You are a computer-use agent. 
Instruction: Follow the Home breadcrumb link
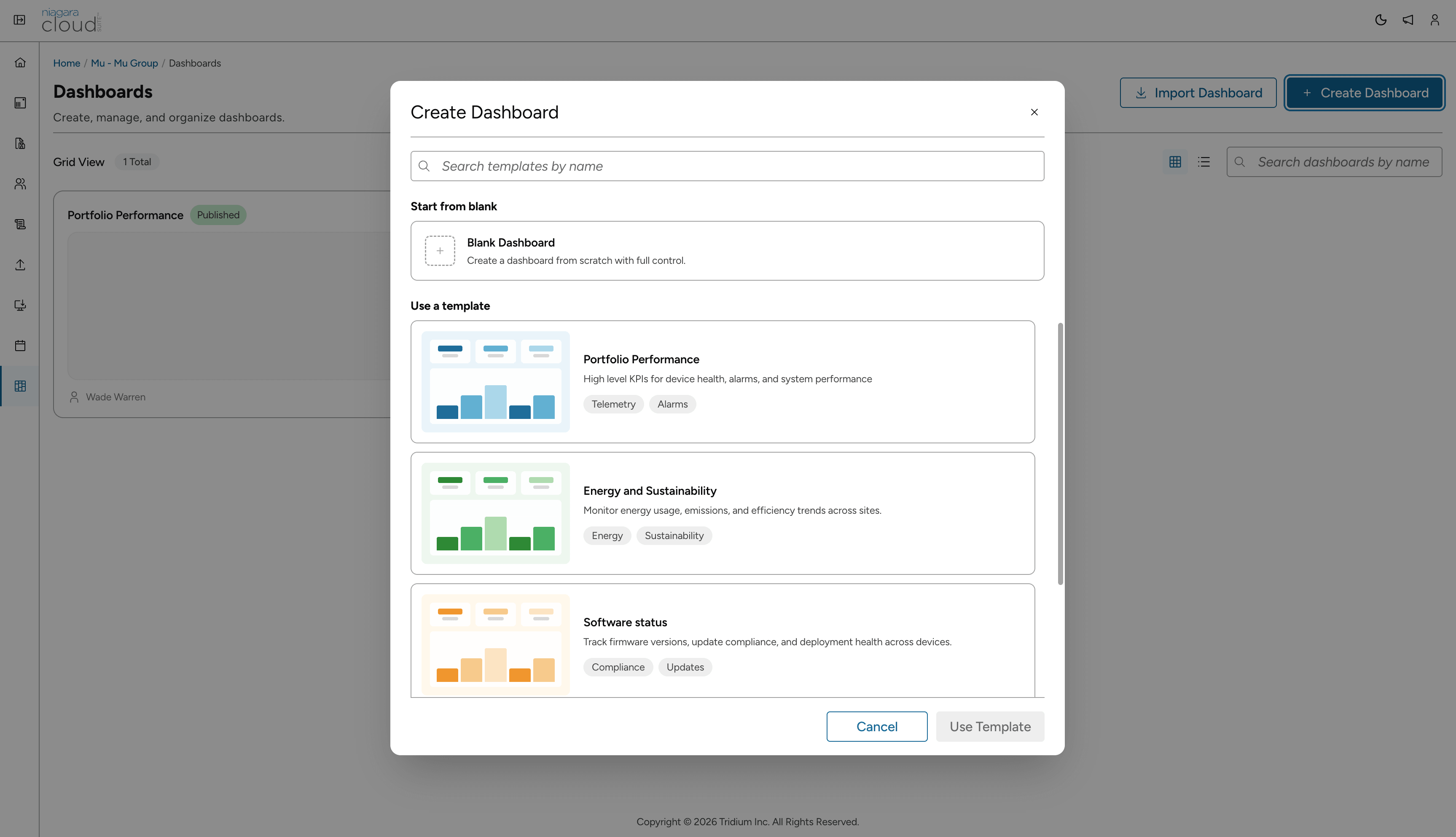tap(67, 63)
